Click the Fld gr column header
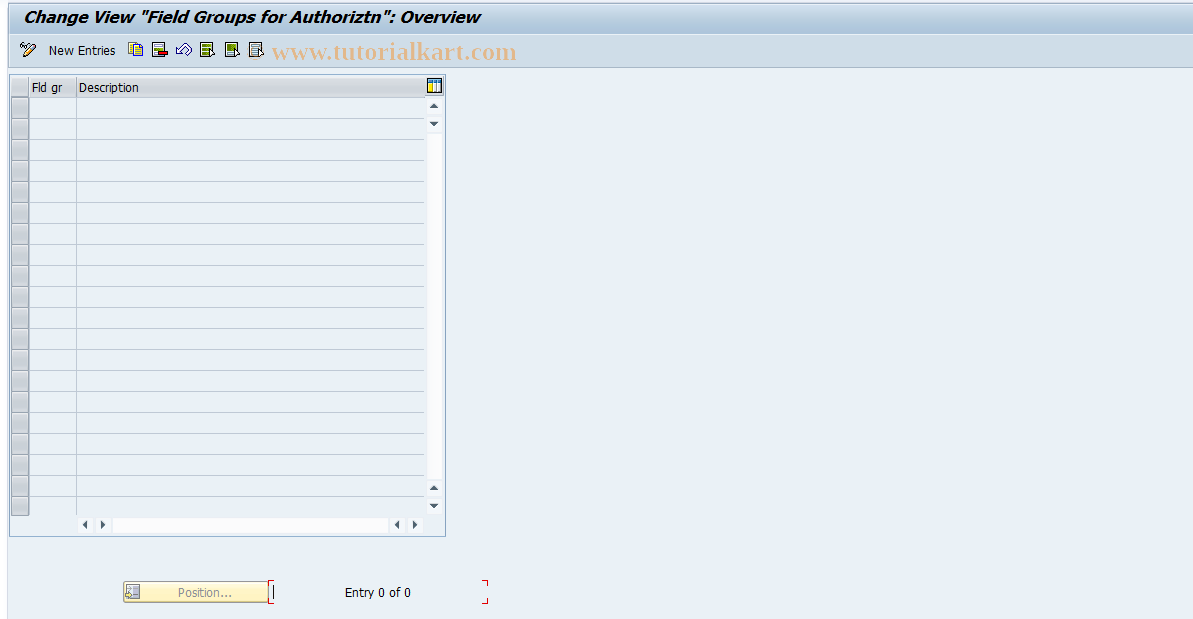Viewport: 1193px width, 619px height. pyautogui.click(x=52, y=87)
